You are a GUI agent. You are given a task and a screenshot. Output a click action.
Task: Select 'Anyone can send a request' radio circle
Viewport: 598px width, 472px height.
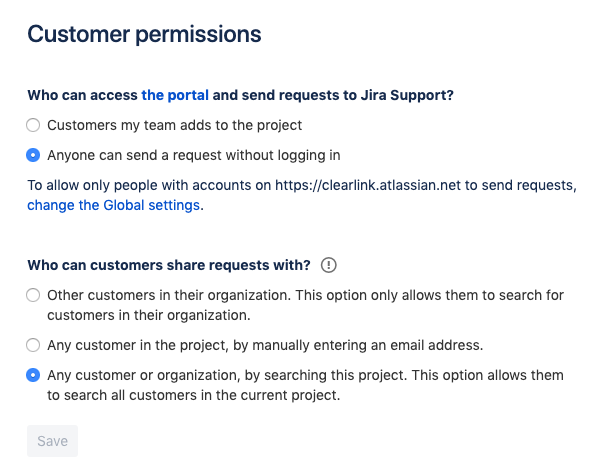point(33,155)
